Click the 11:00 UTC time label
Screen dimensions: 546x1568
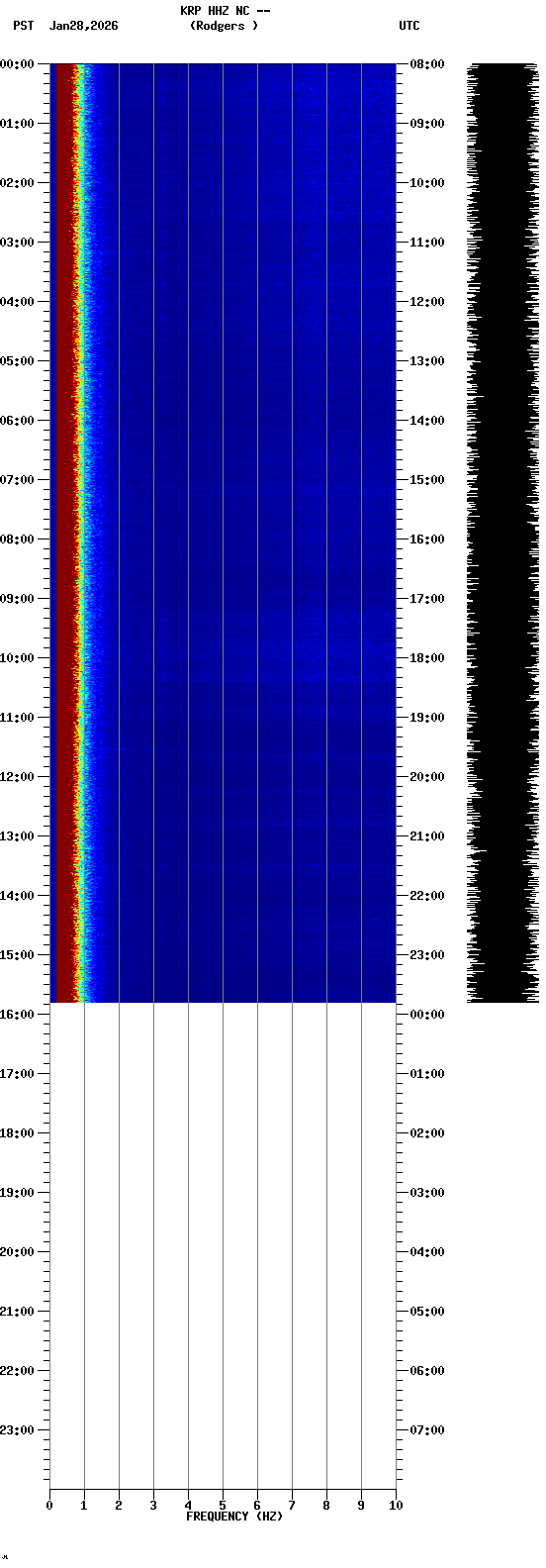pyautogui.click(x=426, y=243)
